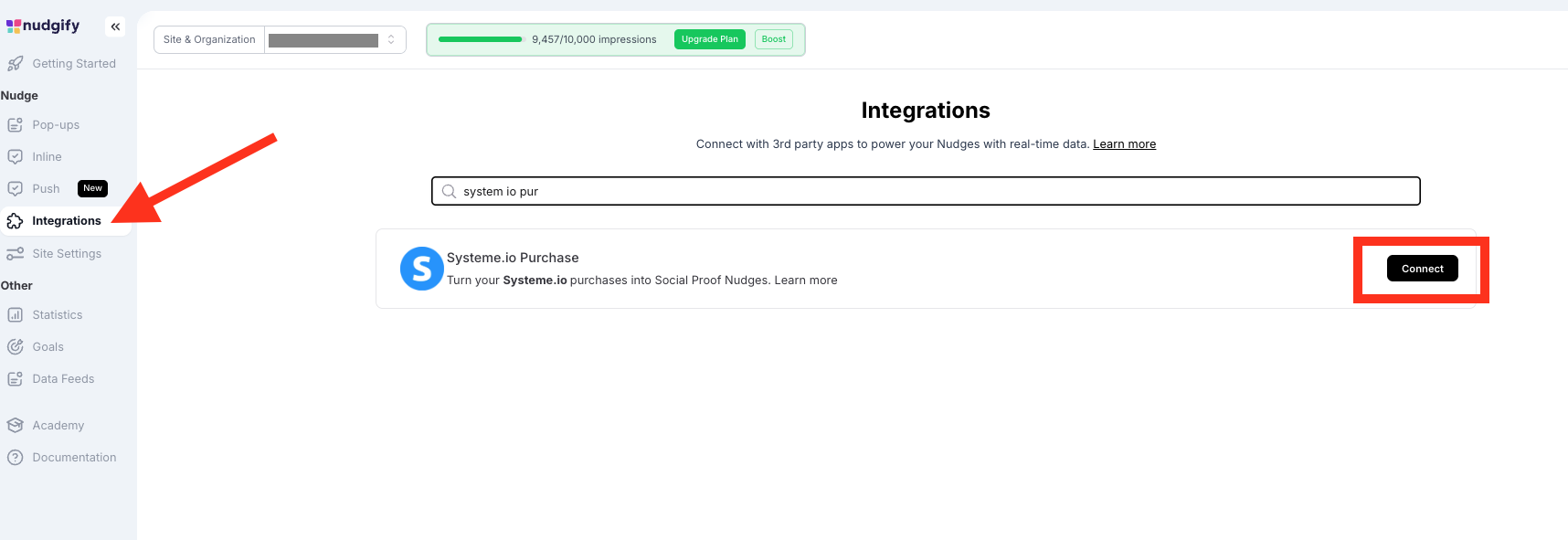
Task: Select Push in the sidebar
Action: pyautogui.click(x=46, y=189)
